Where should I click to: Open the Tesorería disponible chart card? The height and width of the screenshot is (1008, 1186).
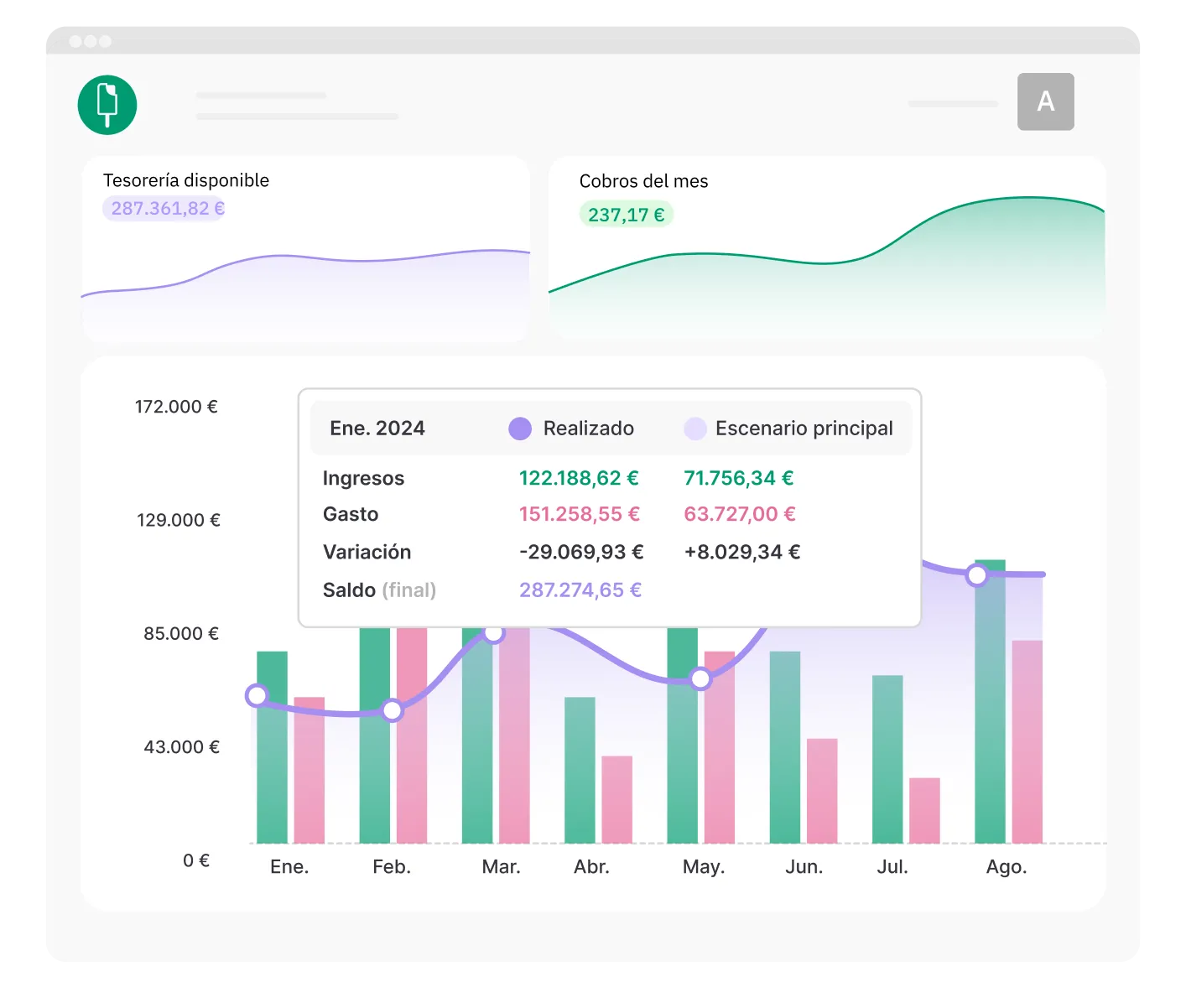pos(305,277)
